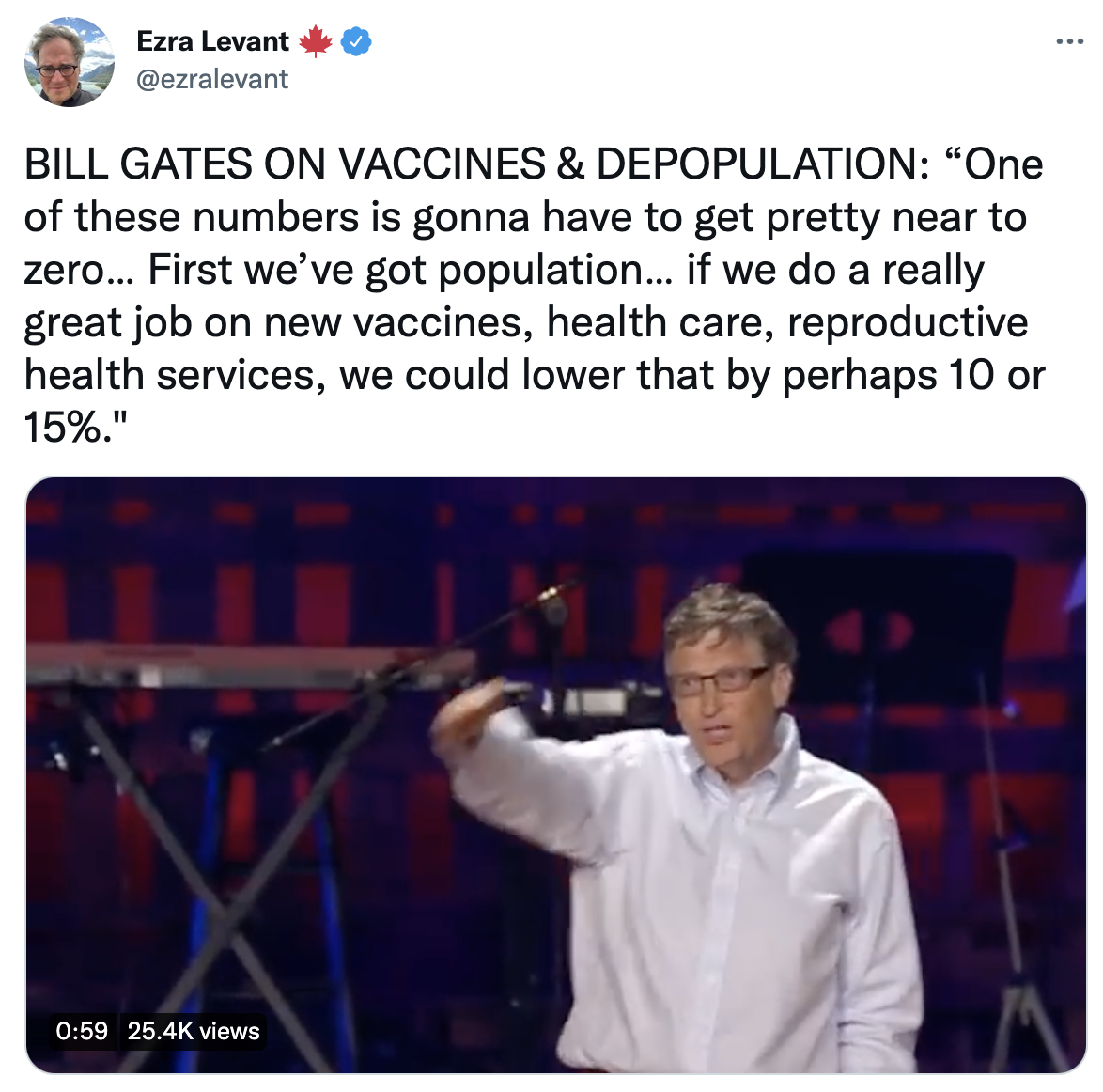The width and height of the screenshot is (1103, 1092).
Task: Click the blue verified checkmark badge
Action: (x=356, y=41)
